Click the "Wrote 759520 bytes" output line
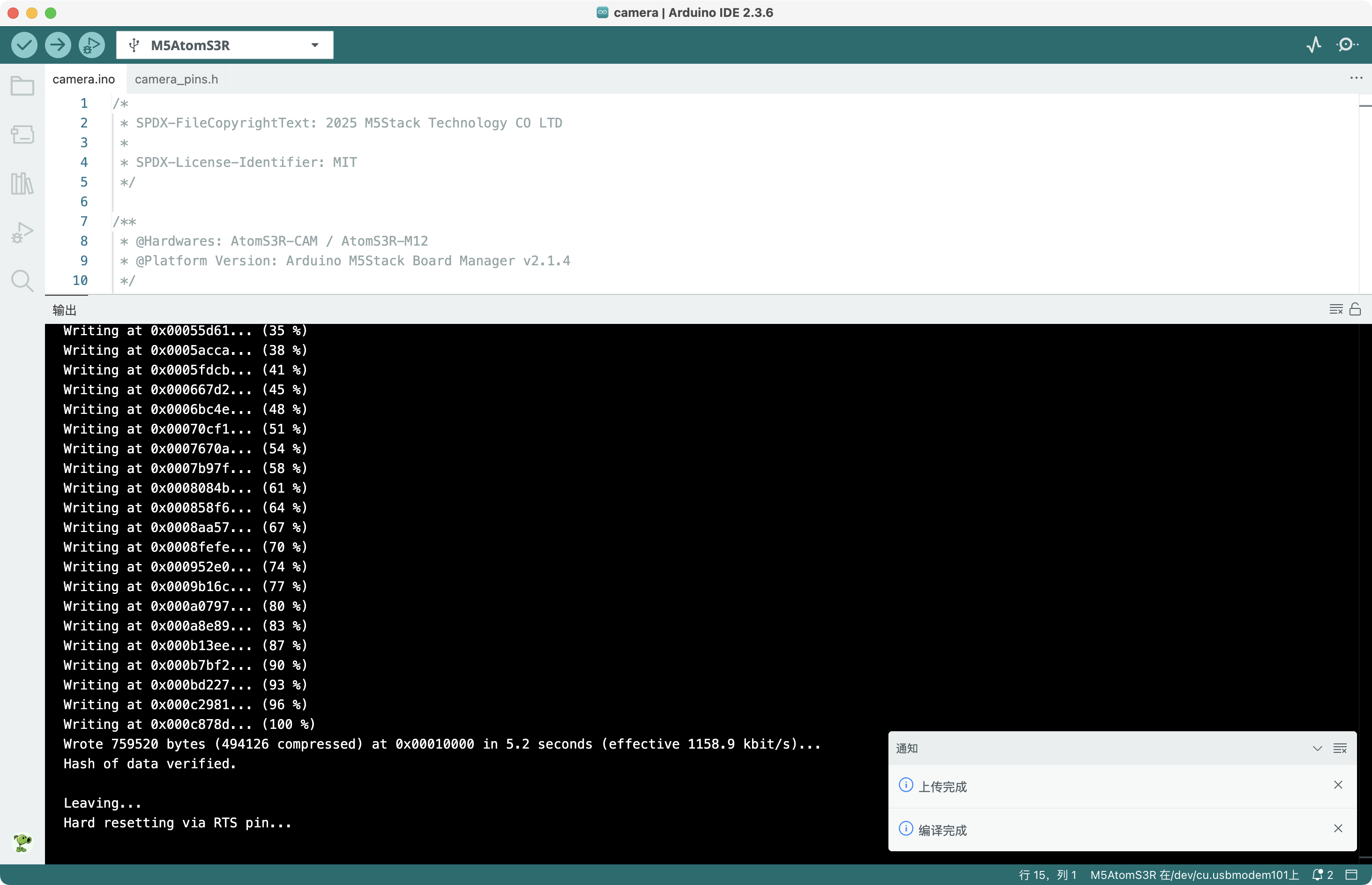The width and height of the screenshot is (1372, 885). [442, 744]
